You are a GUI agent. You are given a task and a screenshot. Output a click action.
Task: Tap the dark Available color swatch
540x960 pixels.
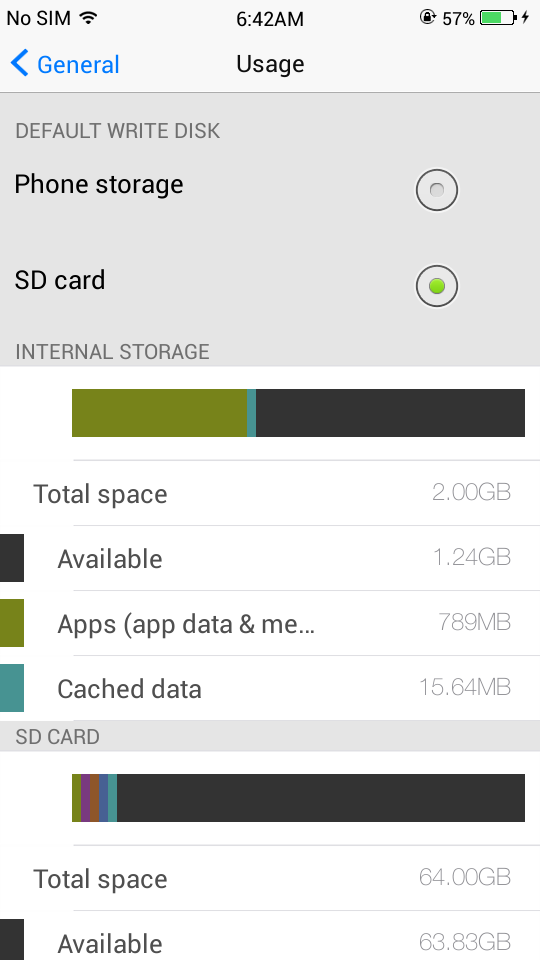point(12,558)
